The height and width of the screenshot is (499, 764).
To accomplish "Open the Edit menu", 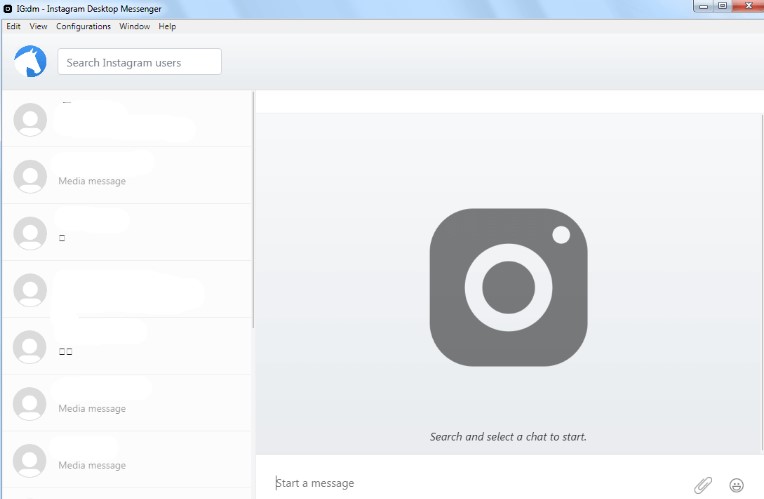I will click(13, 26).
